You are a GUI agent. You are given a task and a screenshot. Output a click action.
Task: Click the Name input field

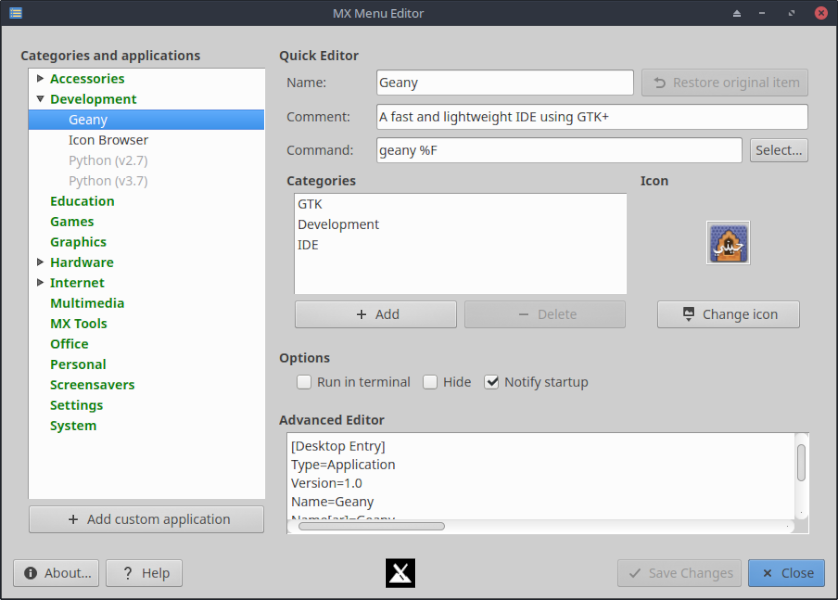tap(505, 83)
